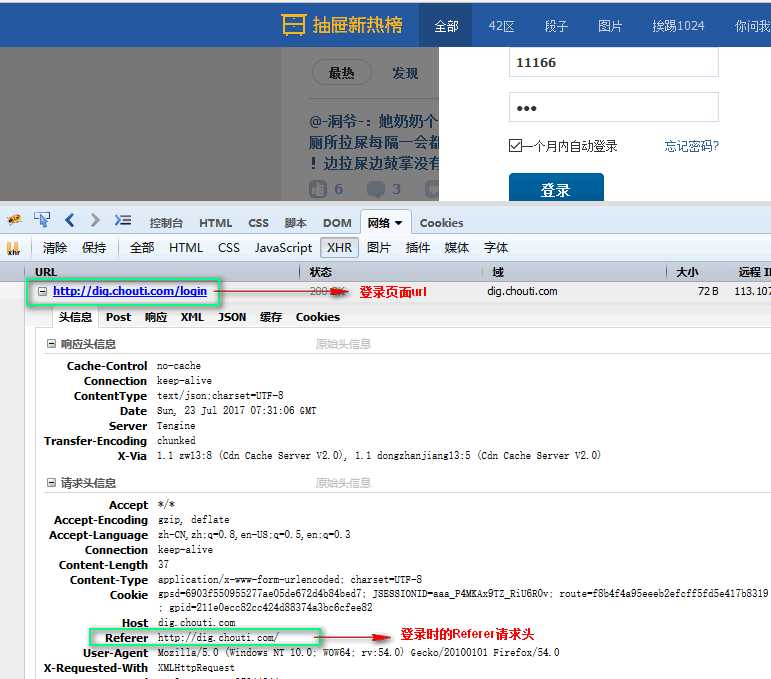Select the 响应 response sub-tab
This screenshot has height=679, width=771.
tap(156, 317)
